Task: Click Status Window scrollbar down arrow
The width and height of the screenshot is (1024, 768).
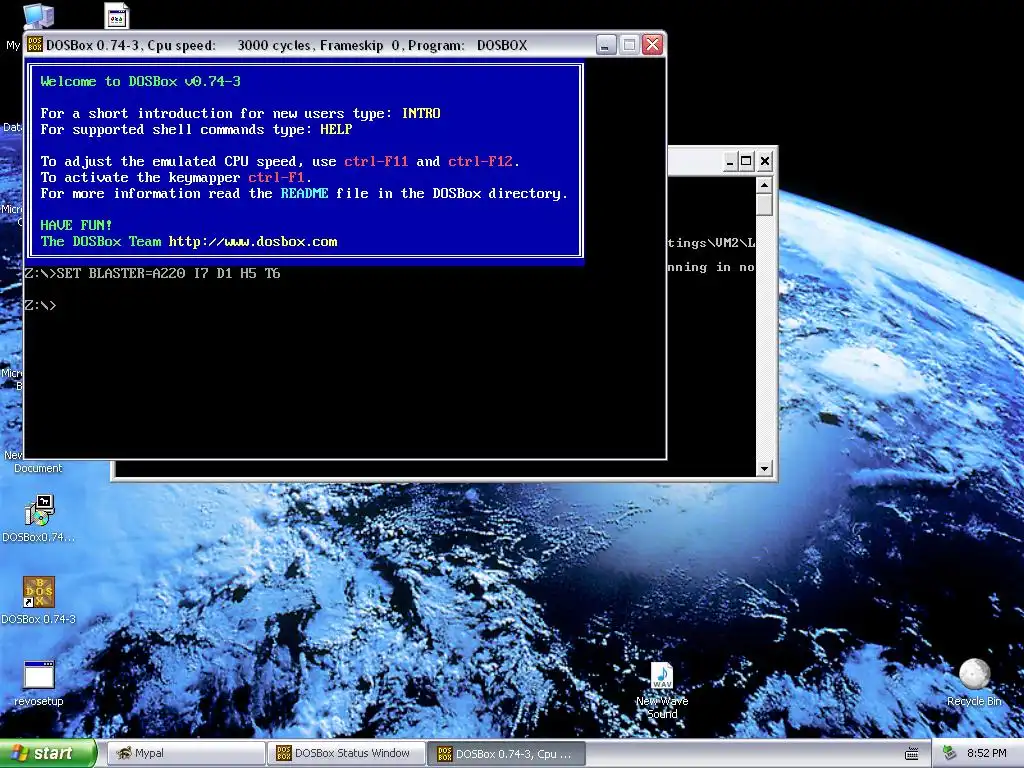Action: click(x=764, y=468)
